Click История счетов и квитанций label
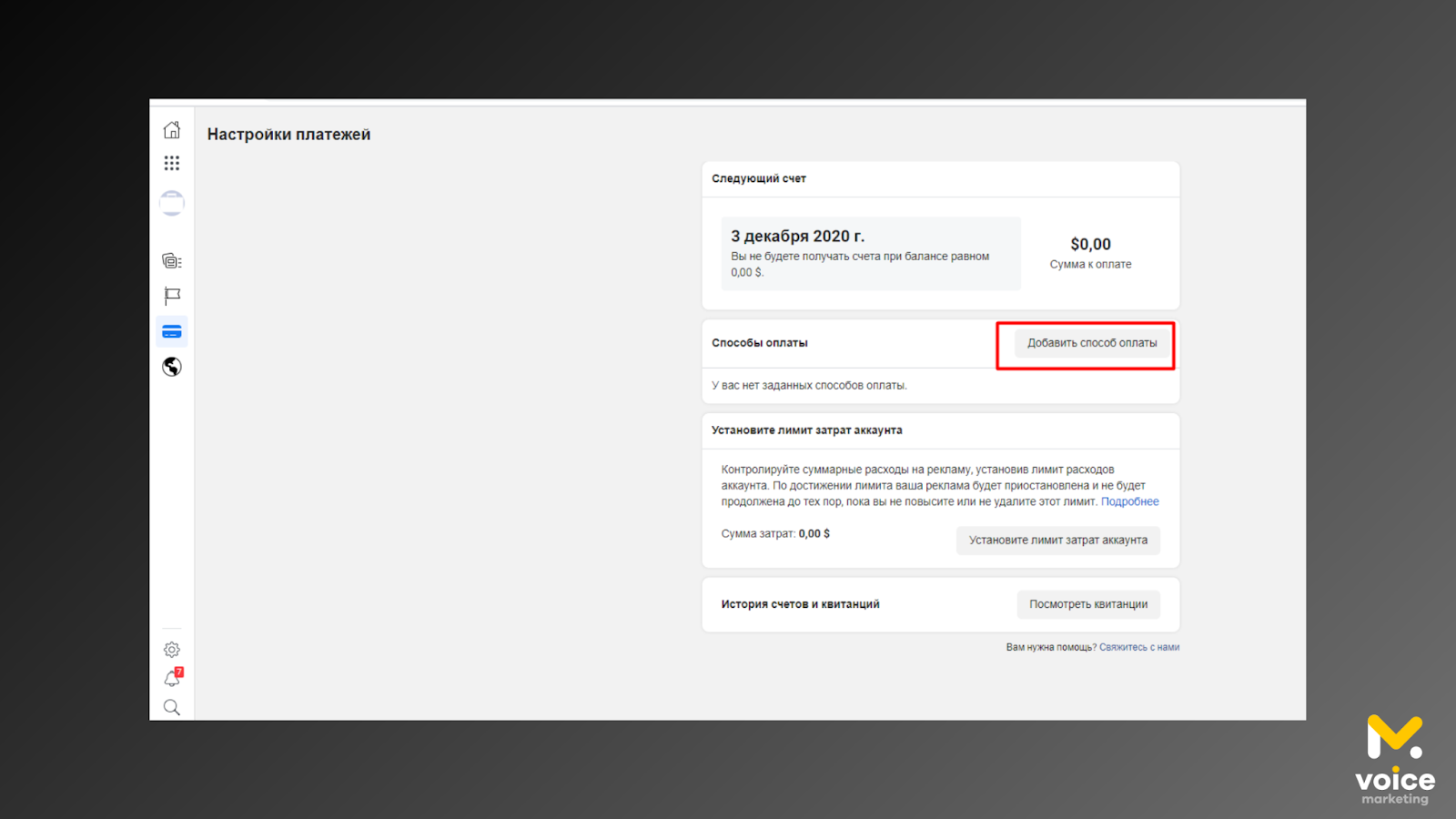 801,604
